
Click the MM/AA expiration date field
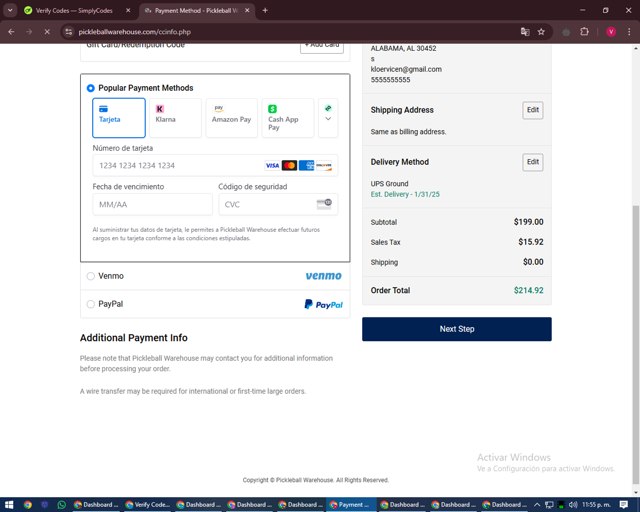pyautogui.click(x=152, y=204)
